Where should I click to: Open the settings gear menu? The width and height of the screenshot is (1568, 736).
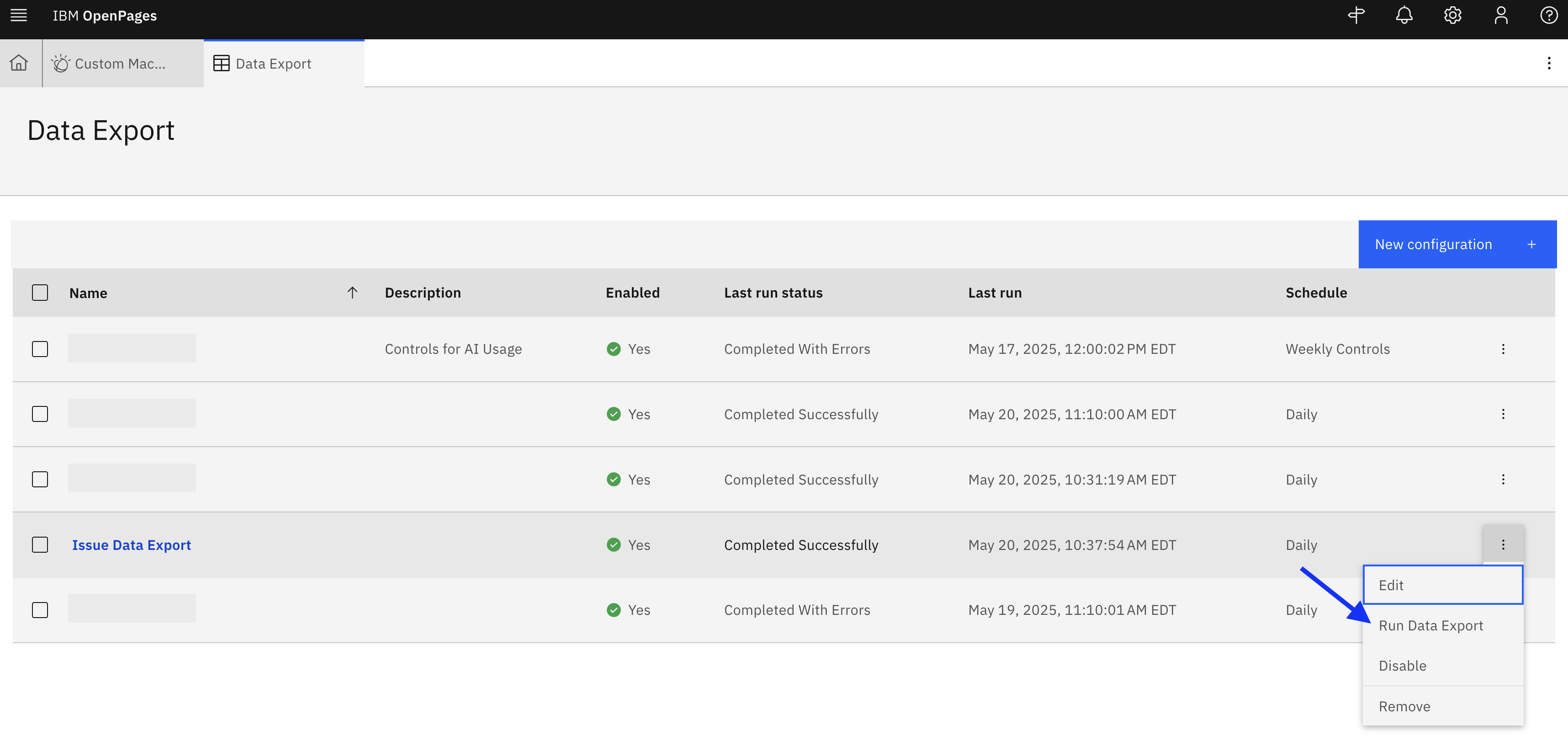(1452, 15)
